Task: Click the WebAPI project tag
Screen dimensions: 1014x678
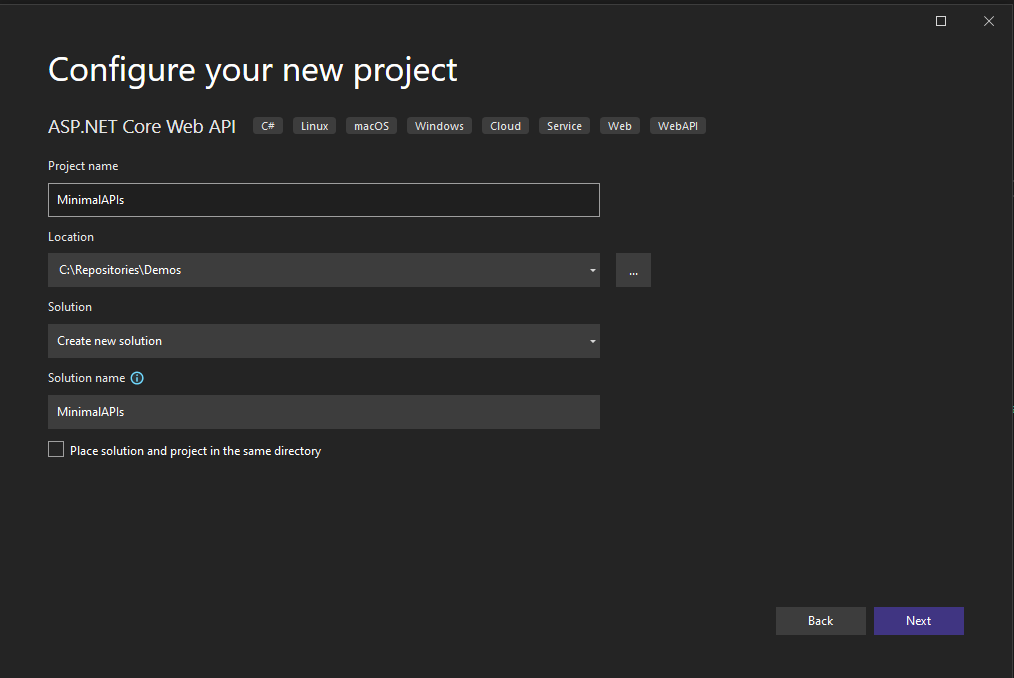Action: pyautogui.click(x=677, y=125)
